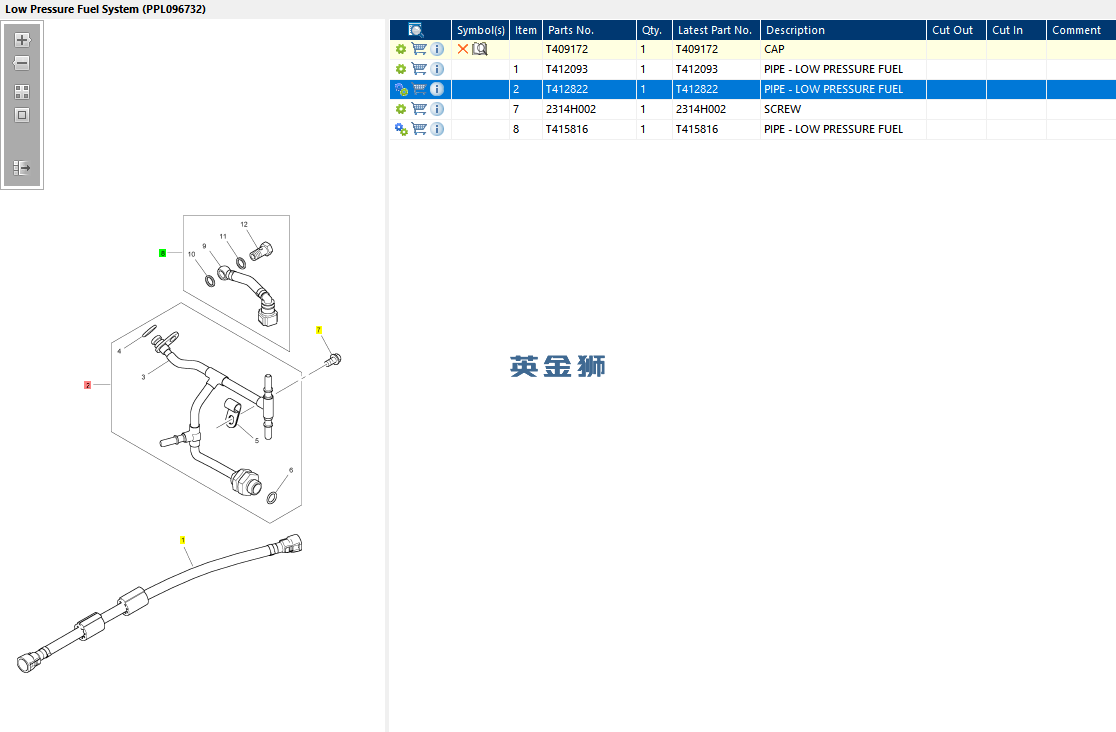Click green gear icon for T409172 CAP
1116x732 pixels.
[x=401, y=49]
